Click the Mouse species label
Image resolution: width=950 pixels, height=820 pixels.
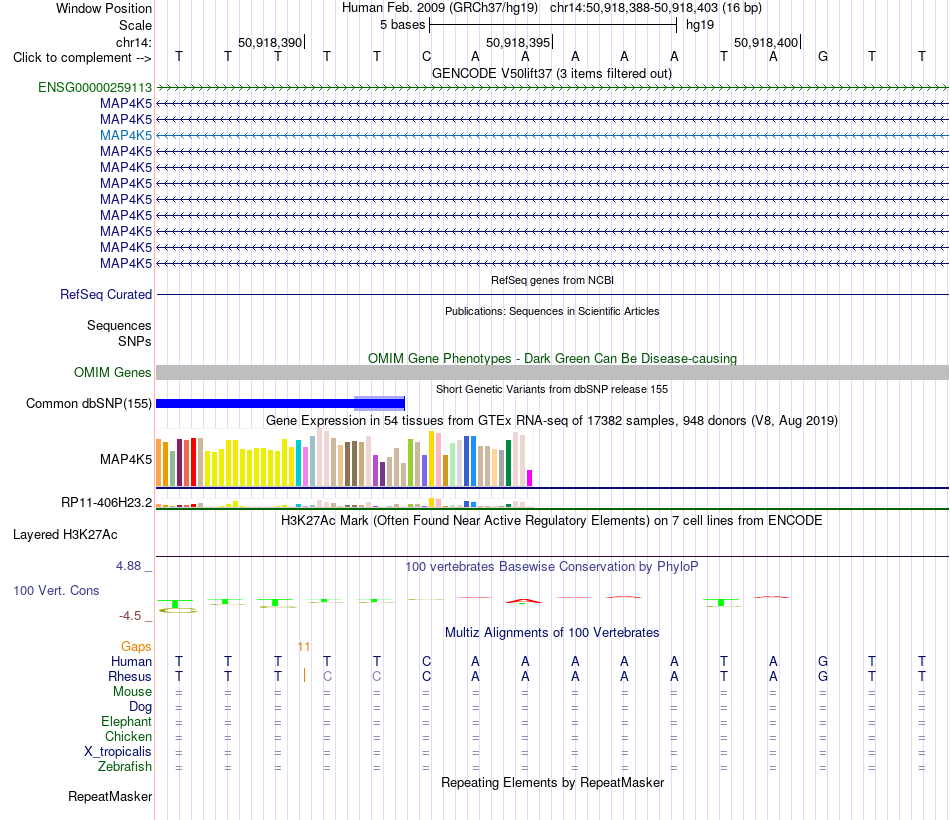click(132, 692)
